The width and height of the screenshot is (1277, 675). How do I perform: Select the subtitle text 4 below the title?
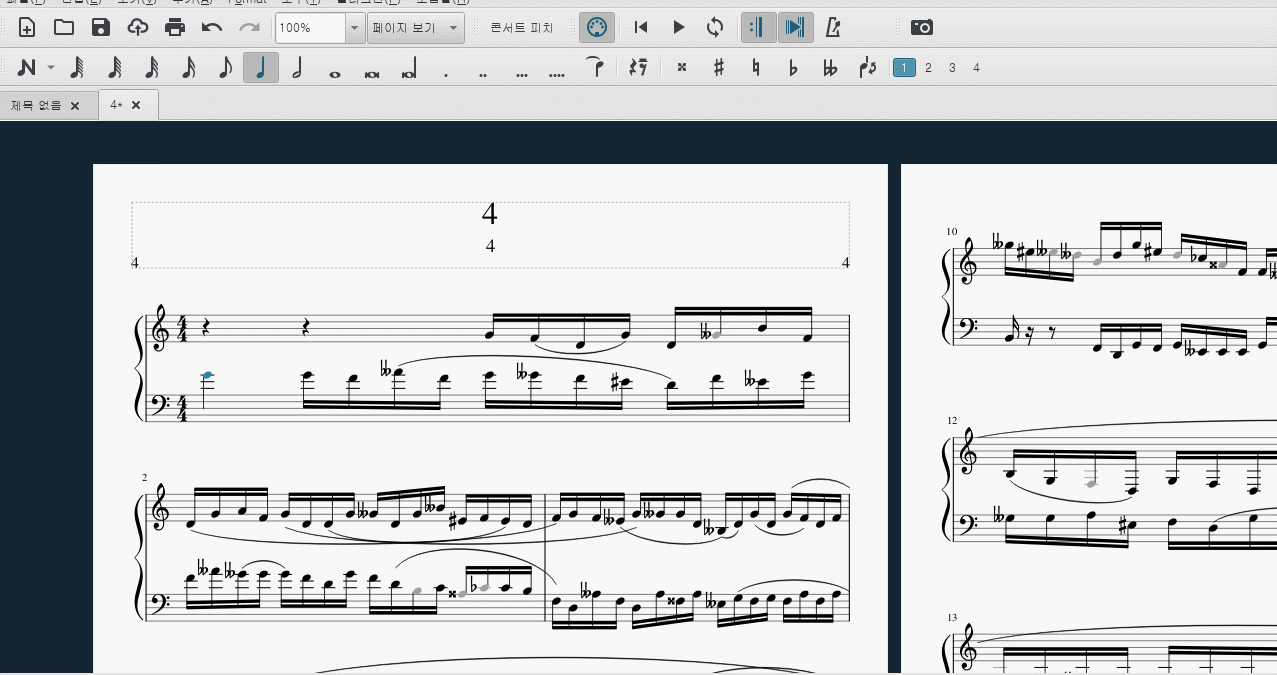pyautogui.click(x=490, y=245)
